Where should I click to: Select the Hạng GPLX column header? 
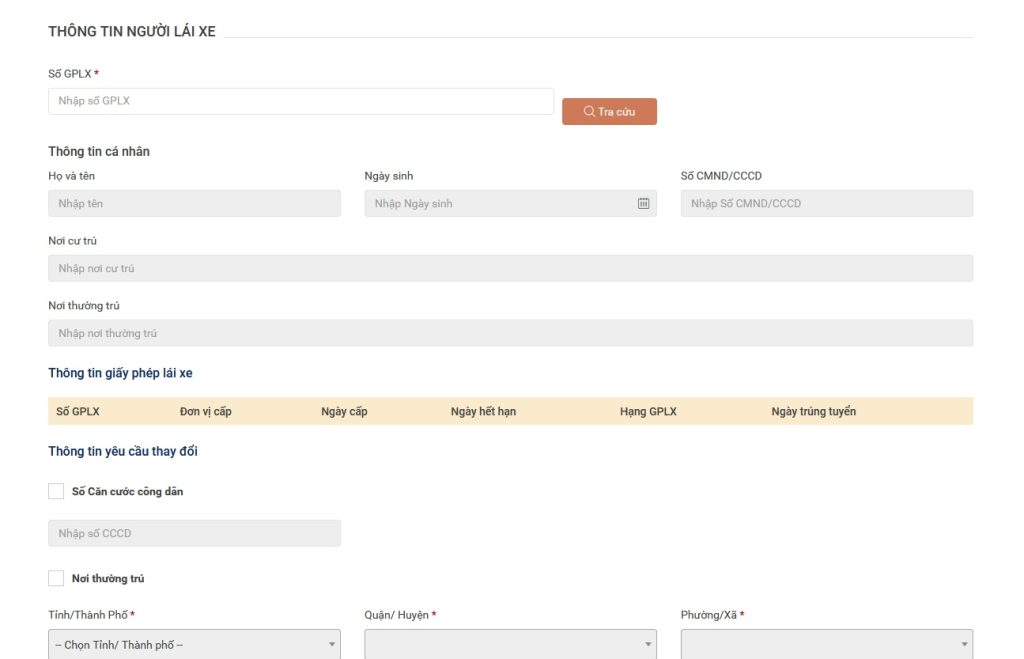(648, 412)
